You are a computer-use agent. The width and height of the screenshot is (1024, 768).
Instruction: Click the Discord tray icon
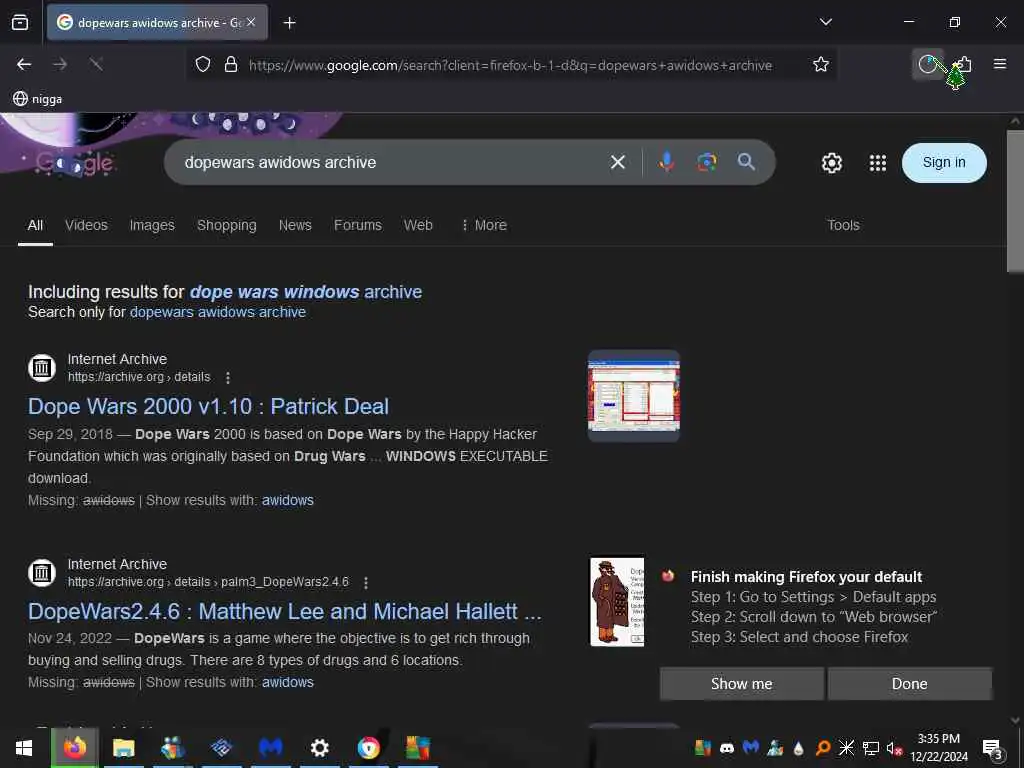point(726,748)
